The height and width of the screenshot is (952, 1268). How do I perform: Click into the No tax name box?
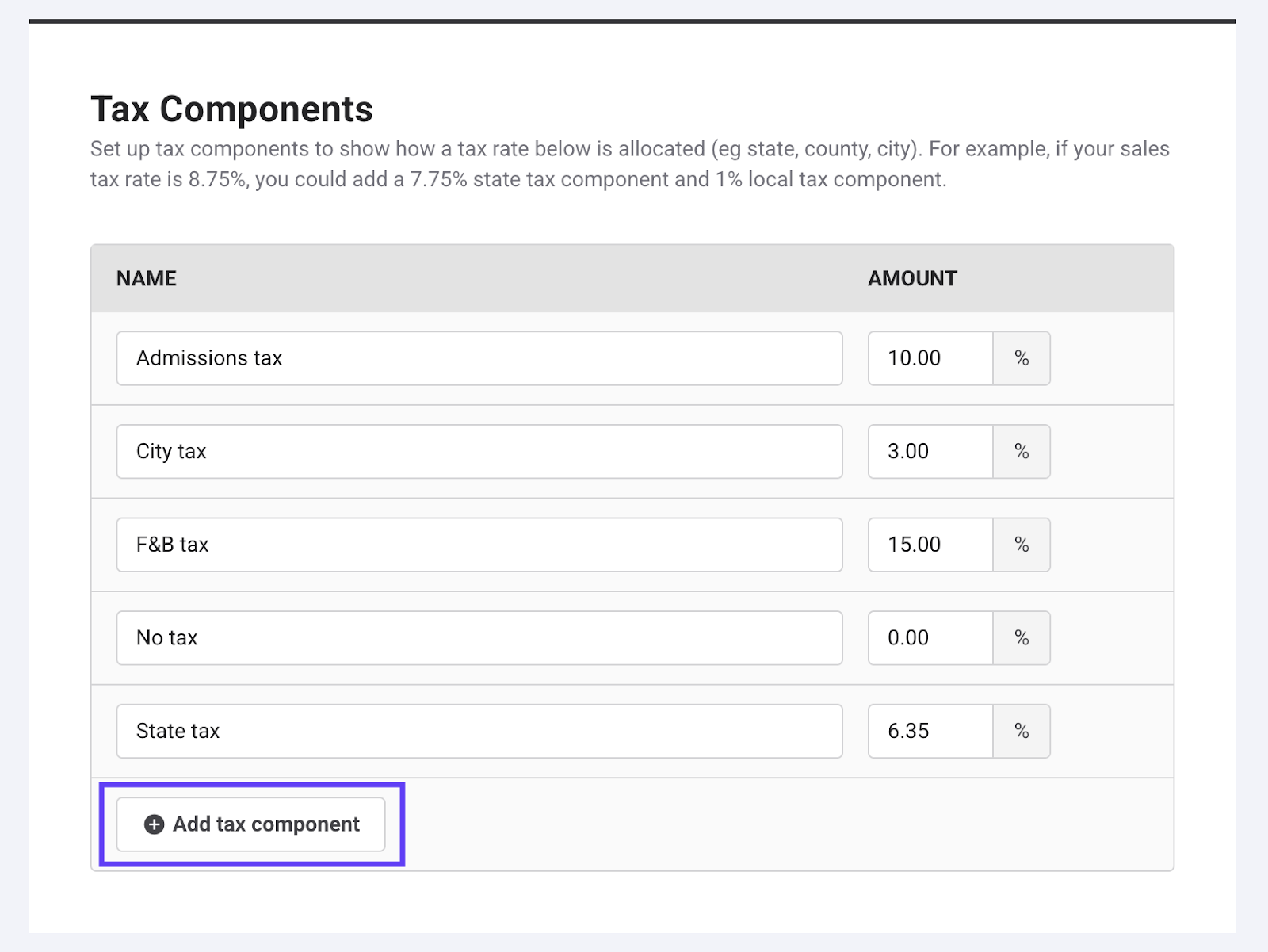(x=479, y=638)
